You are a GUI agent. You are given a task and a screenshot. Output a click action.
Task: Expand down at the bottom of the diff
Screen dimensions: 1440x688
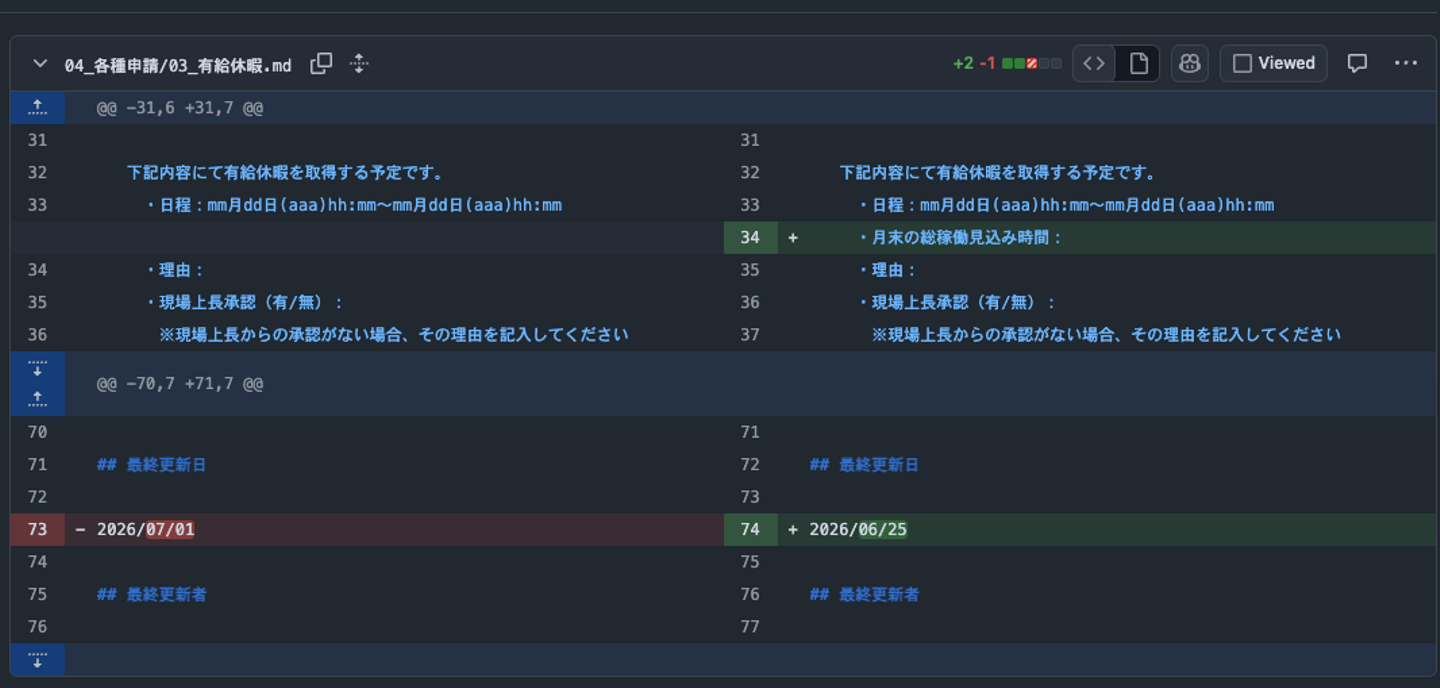37,660
